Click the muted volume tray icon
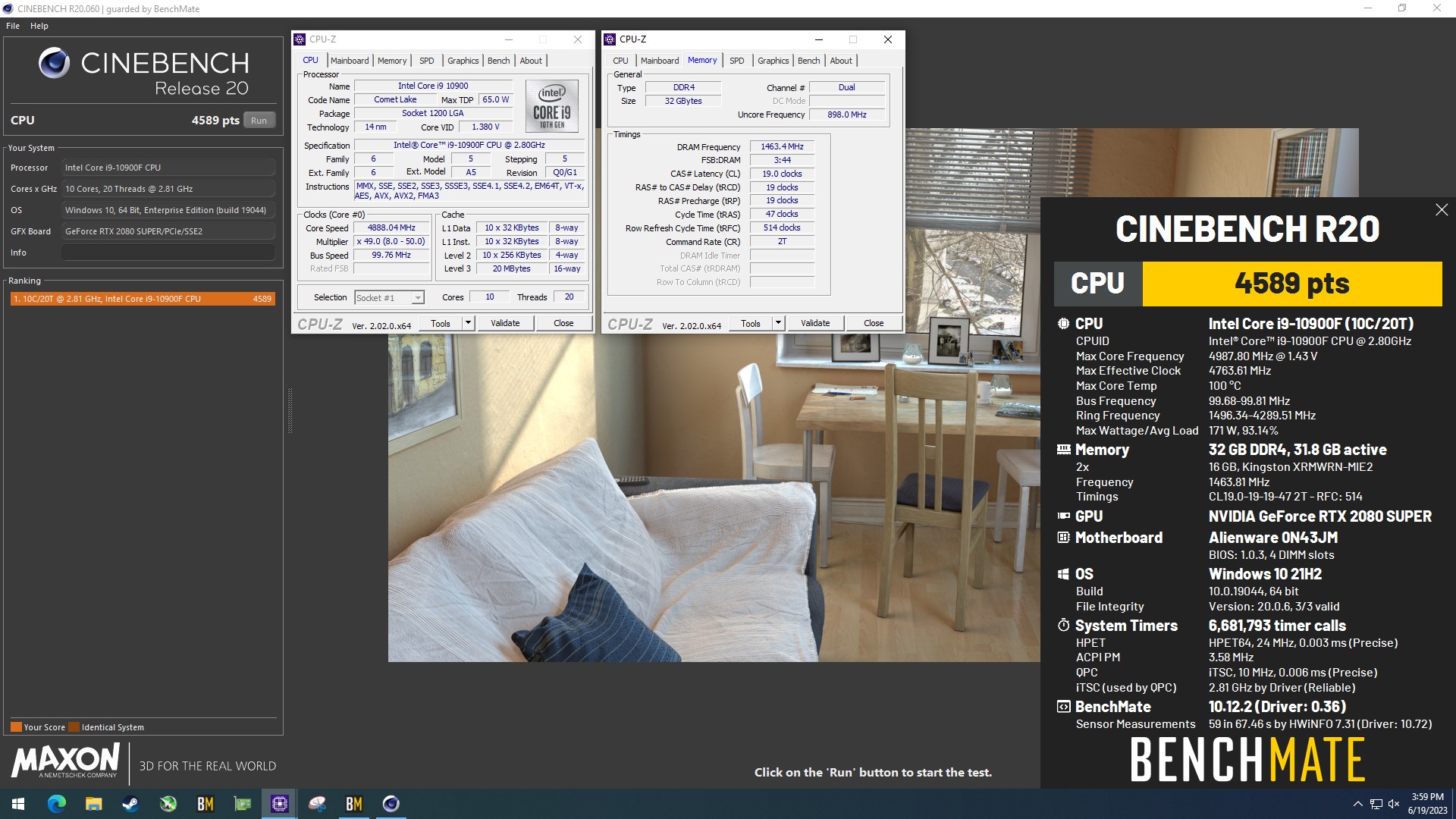Image resolution: width=1456 pixels, height=819 pixels. pos(1394,804)
